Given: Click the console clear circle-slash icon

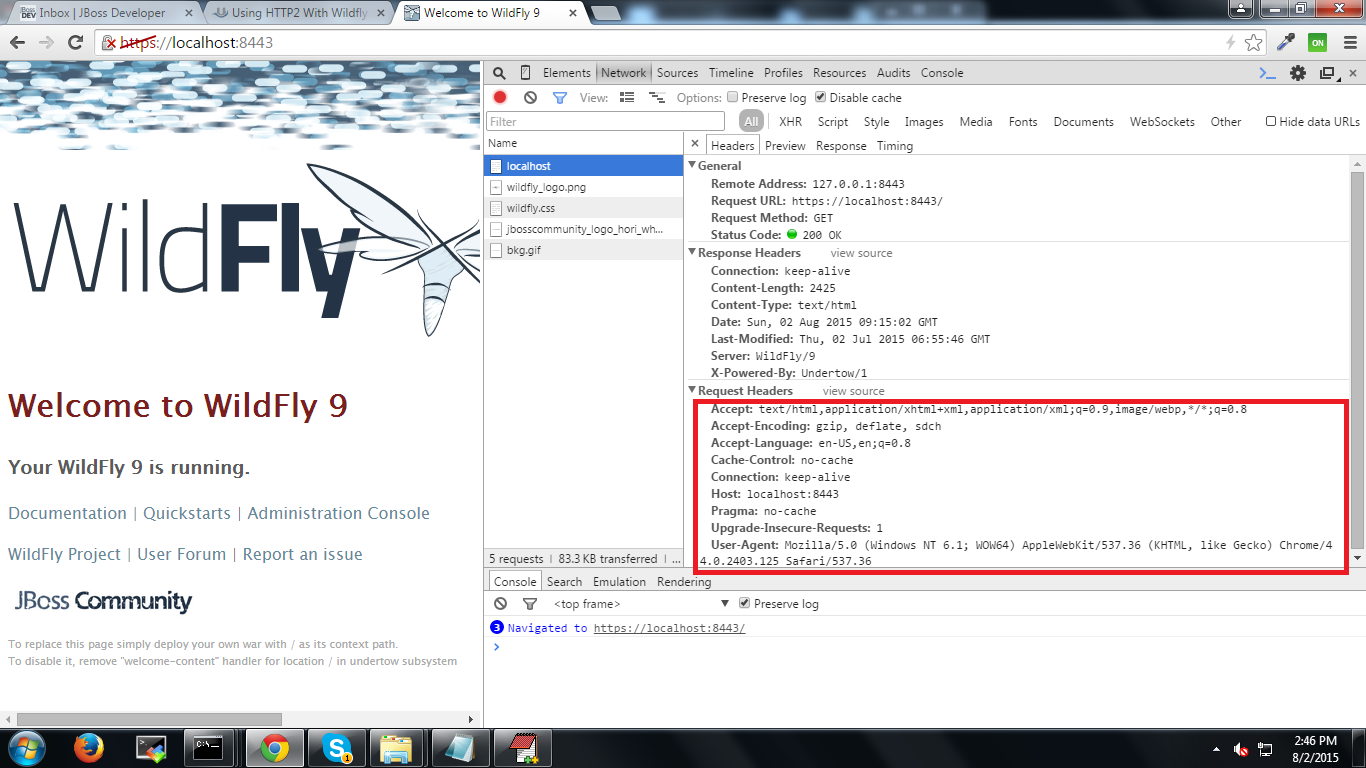Looking at the screenshot, I should 501,604.
